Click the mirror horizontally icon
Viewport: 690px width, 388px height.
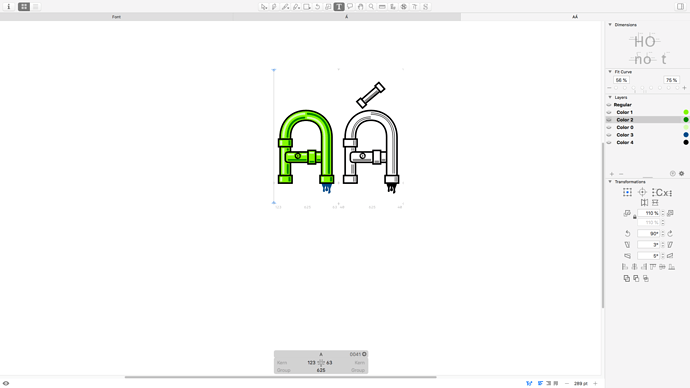tap(644, 202)
